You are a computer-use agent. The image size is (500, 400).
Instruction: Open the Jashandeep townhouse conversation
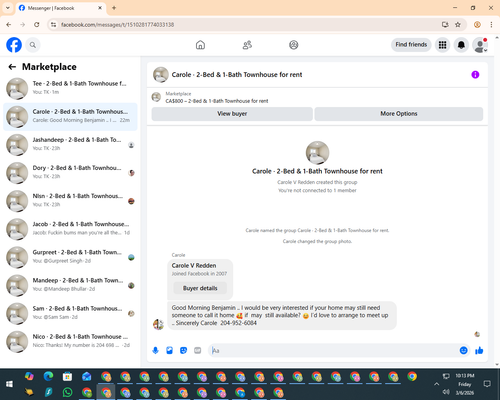point(70,145)
